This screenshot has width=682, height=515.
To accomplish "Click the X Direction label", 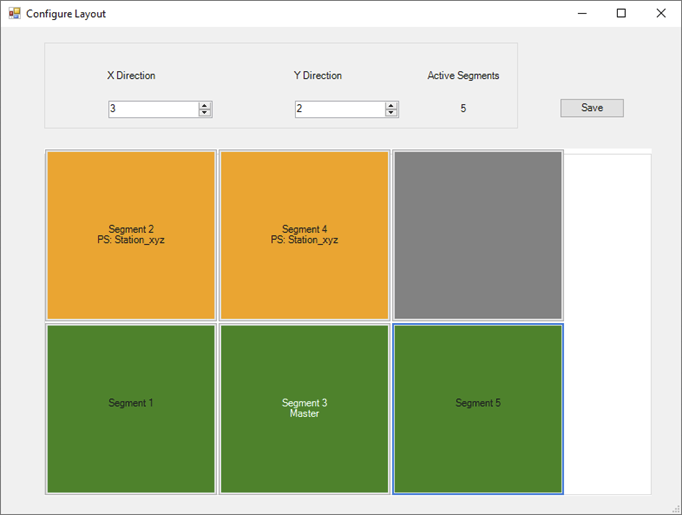I will click(131, 75).
